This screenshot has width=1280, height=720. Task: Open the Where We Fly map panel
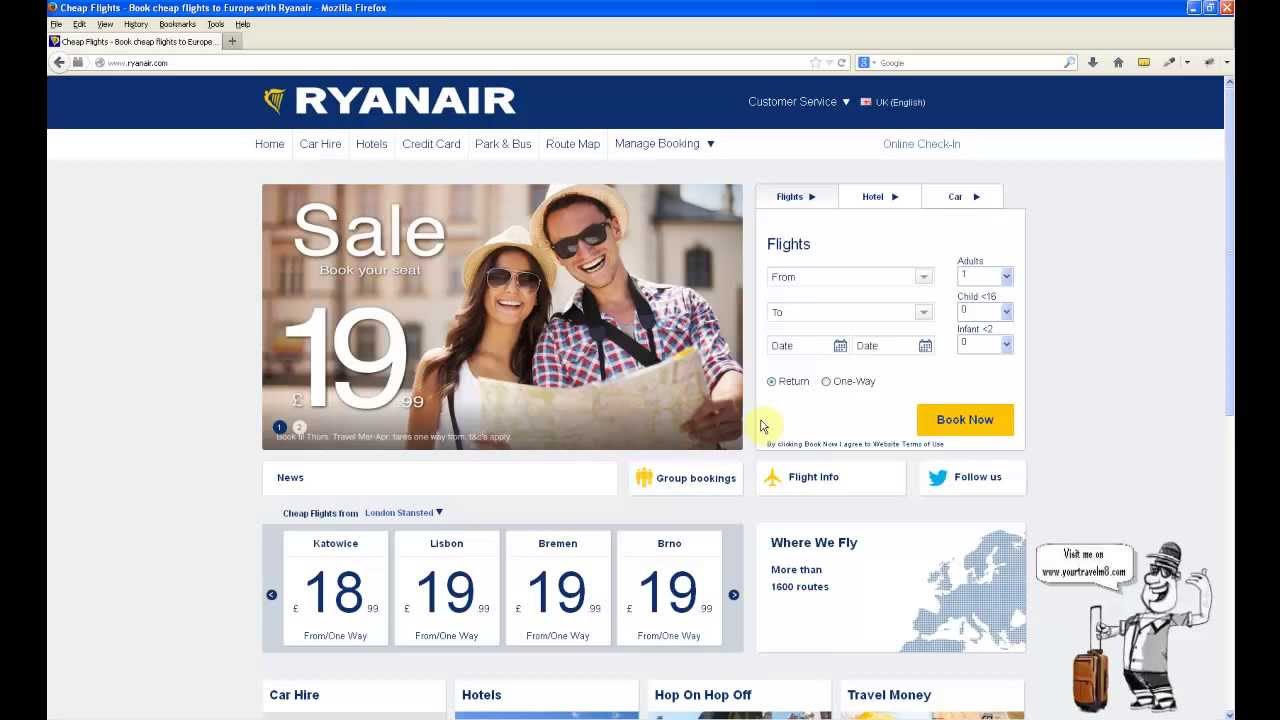[890, 588]
